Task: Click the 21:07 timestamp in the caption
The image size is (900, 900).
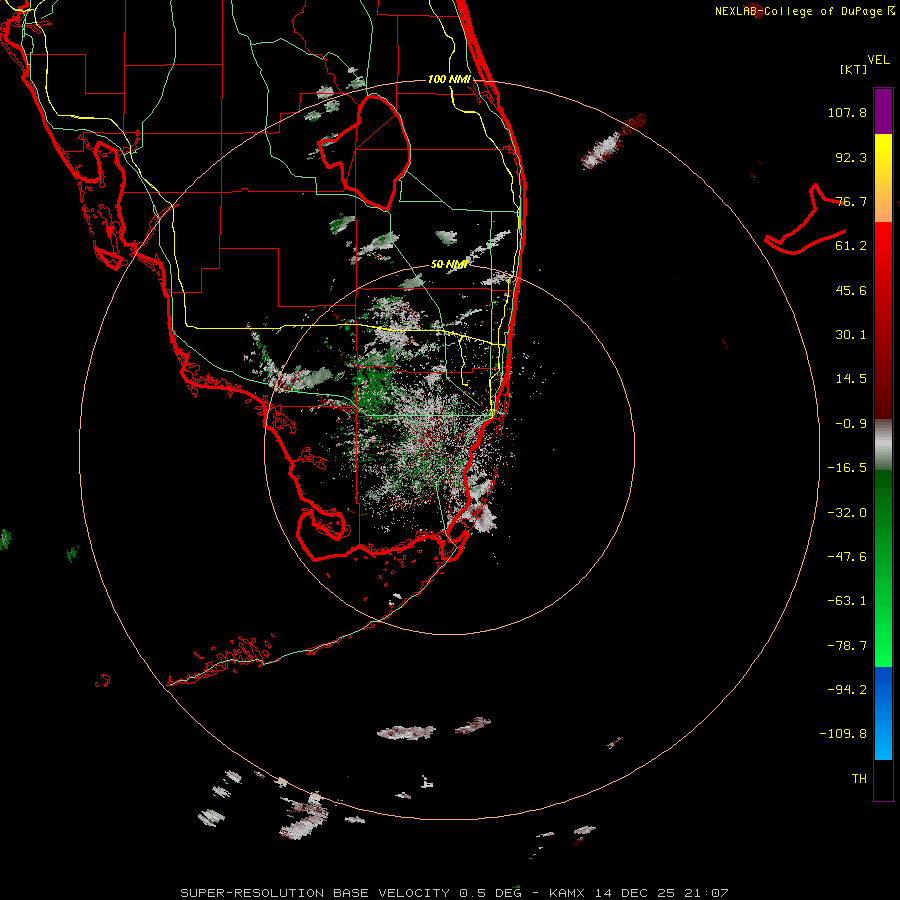Action: (706, 893)
